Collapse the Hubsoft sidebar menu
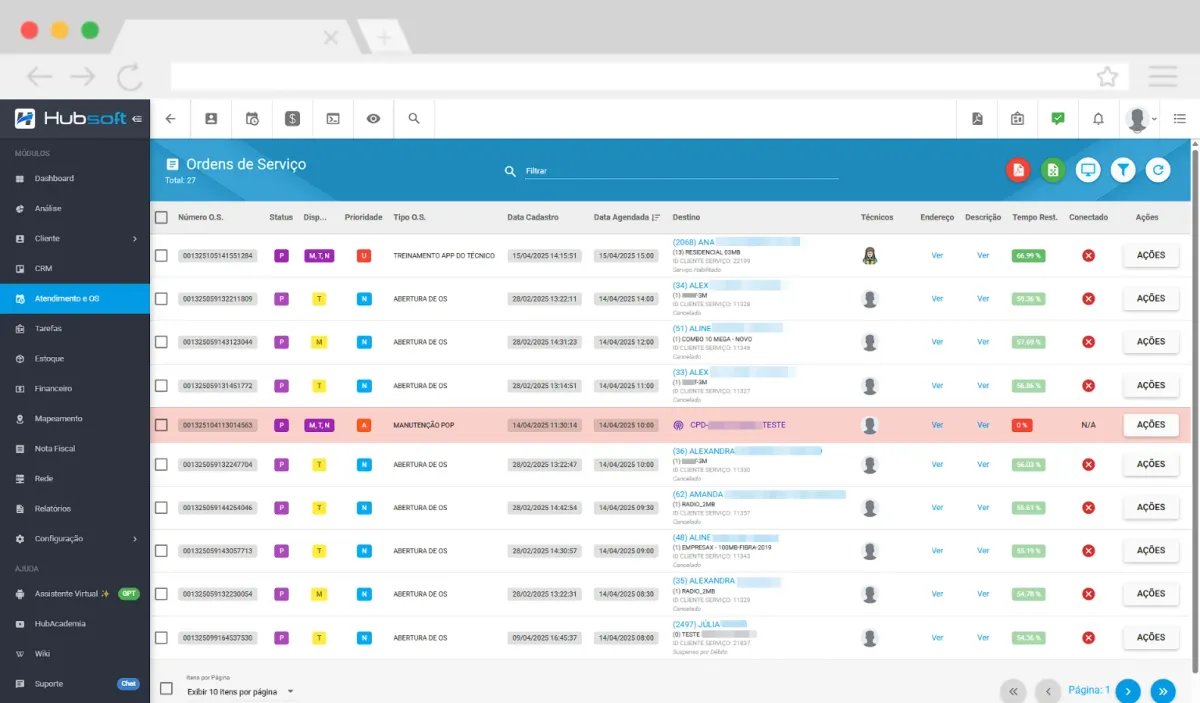Screen dimensions: 1200x703 tap(137, 119)
